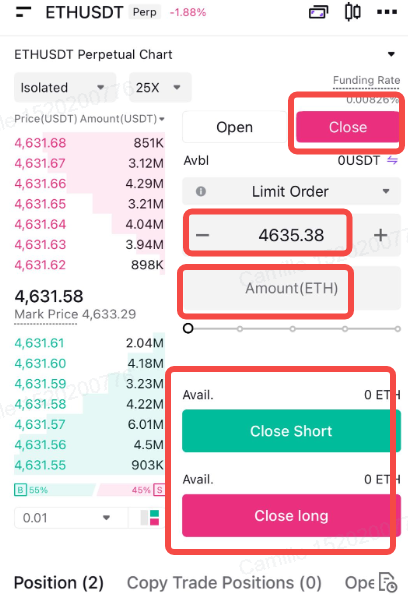Click the info icon beside Limit Order
408x599 pixels.
[201, 191]
